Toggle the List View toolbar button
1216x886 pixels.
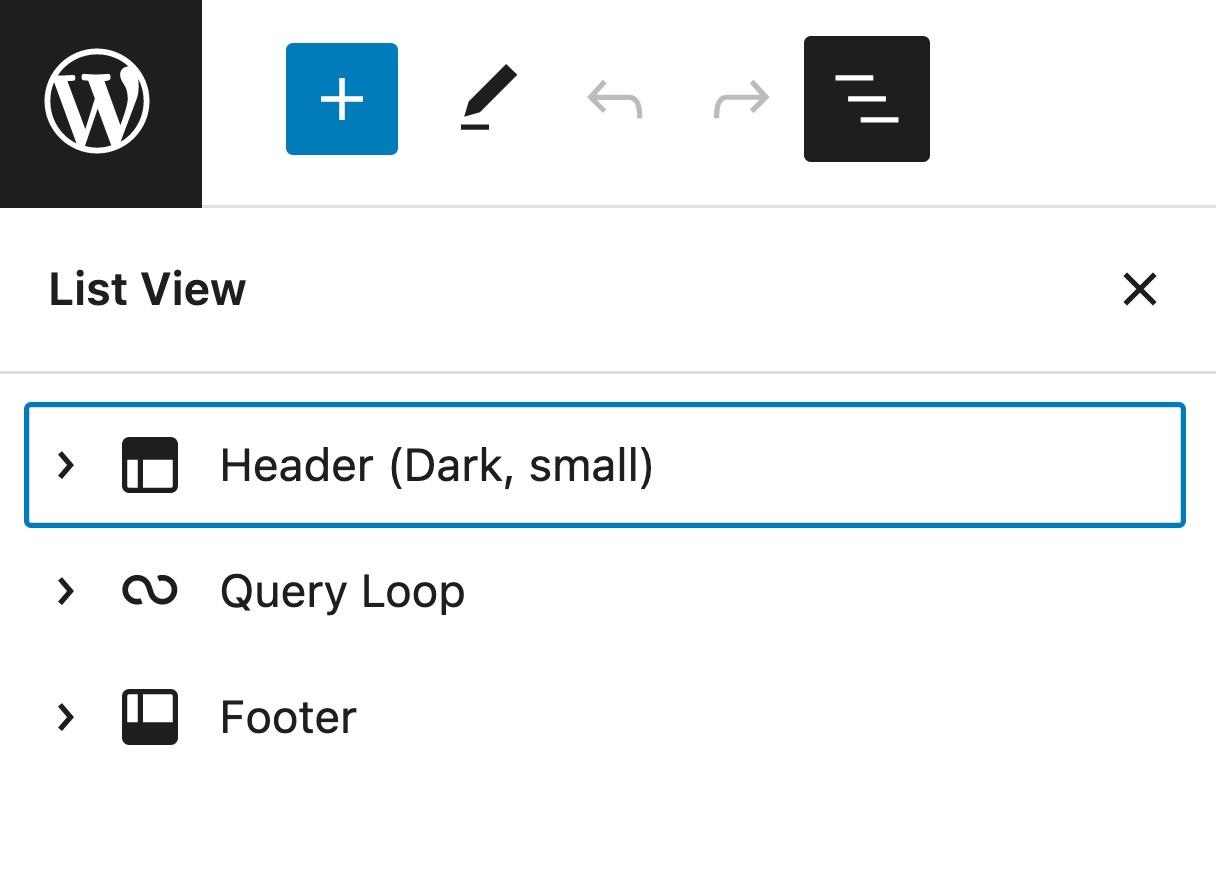click(866, 99)
